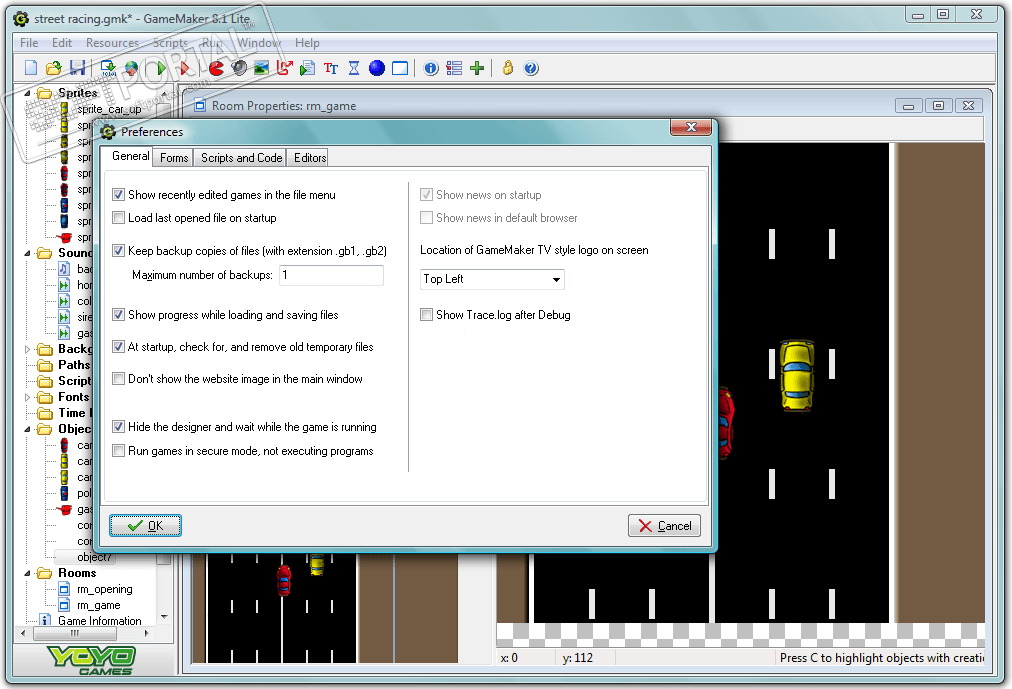This screenshot has height=689, width=1012.
Task: Click the resource tree horizontal scrollbar
Action: click(x=85, y=634)
